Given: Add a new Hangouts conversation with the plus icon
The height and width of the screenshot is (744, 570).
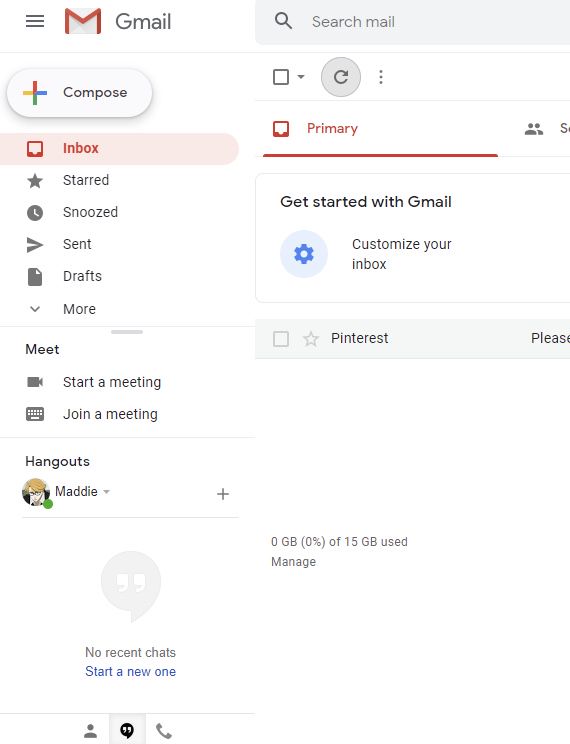Looking at the screenshot, I should (x=223, y=494).
